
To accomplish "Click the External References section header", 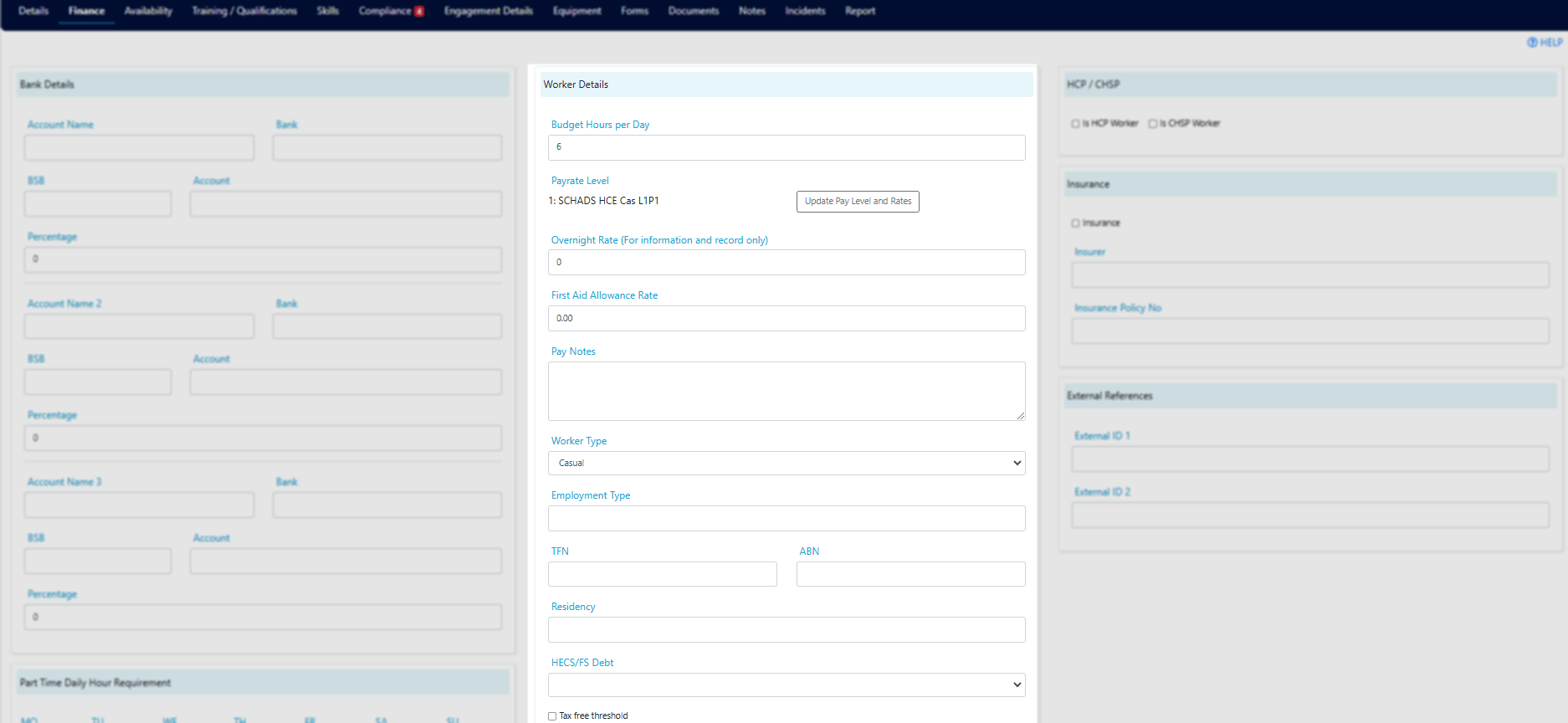I will 1310,396.
